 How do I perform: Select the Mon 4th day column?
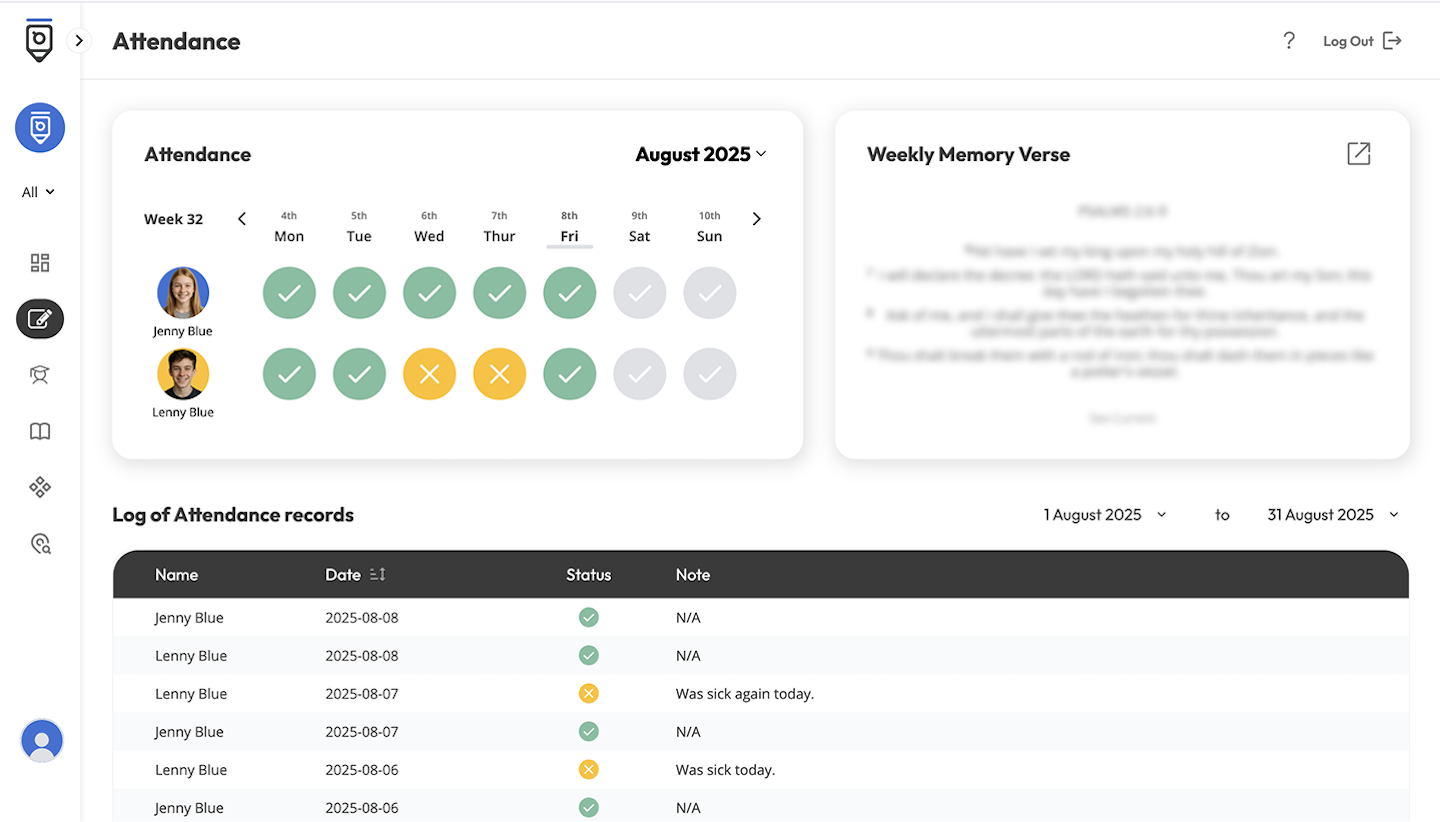tap(289, 227)
